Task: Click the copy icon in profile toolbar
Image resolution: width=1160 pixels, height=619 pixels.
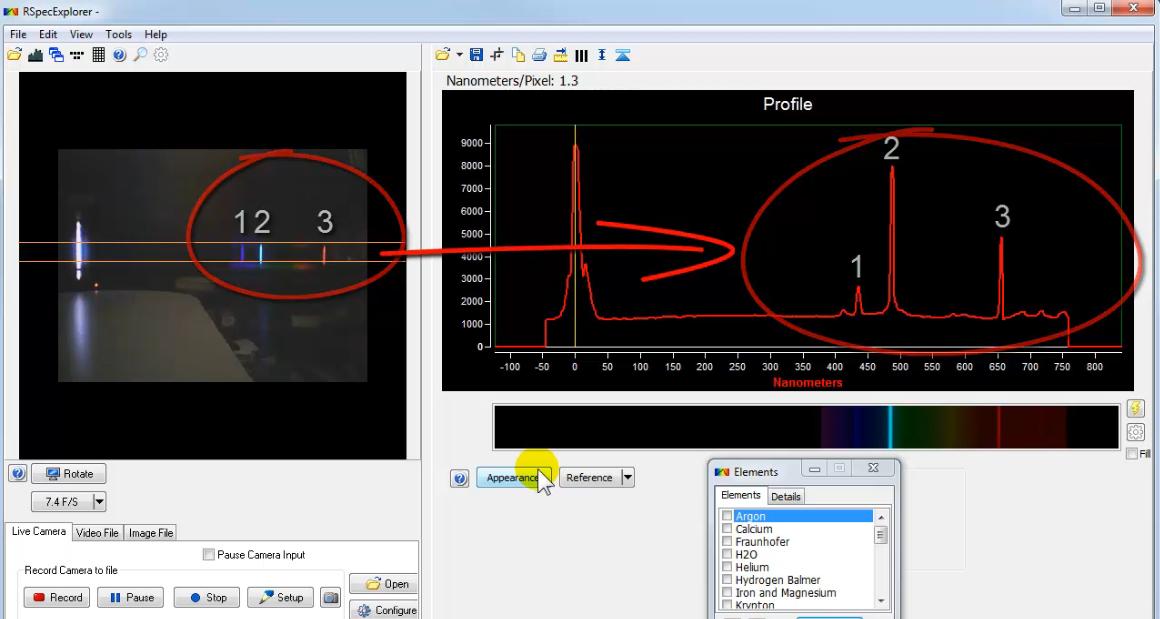Action: [x=518, y=54]
